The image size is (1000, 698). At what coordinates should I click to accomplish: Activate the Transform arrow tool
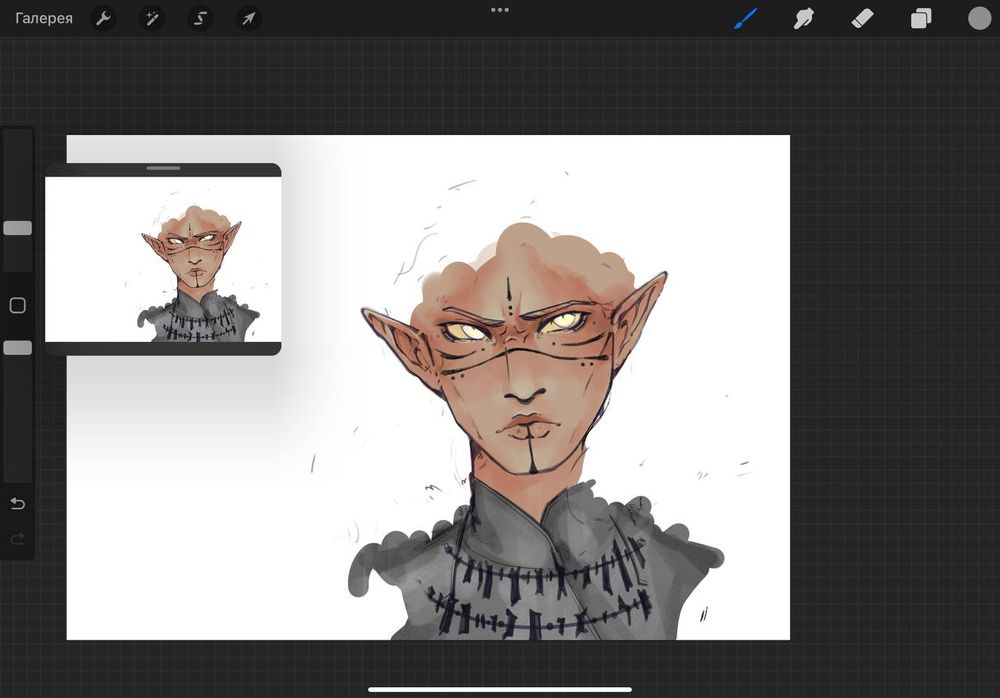click(x=249, y=18)
